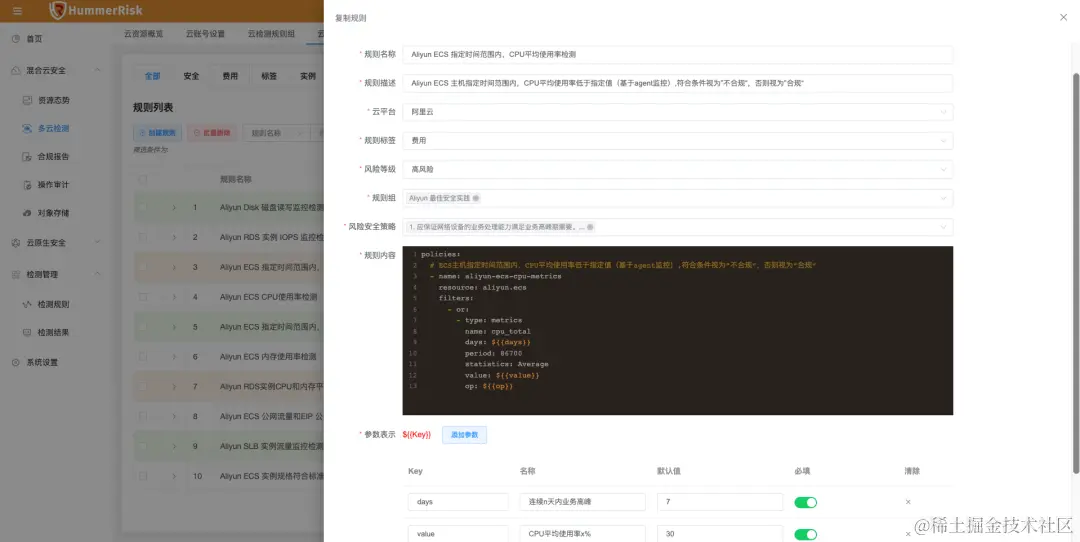Click the 创建规则 button

coord(157,134)
